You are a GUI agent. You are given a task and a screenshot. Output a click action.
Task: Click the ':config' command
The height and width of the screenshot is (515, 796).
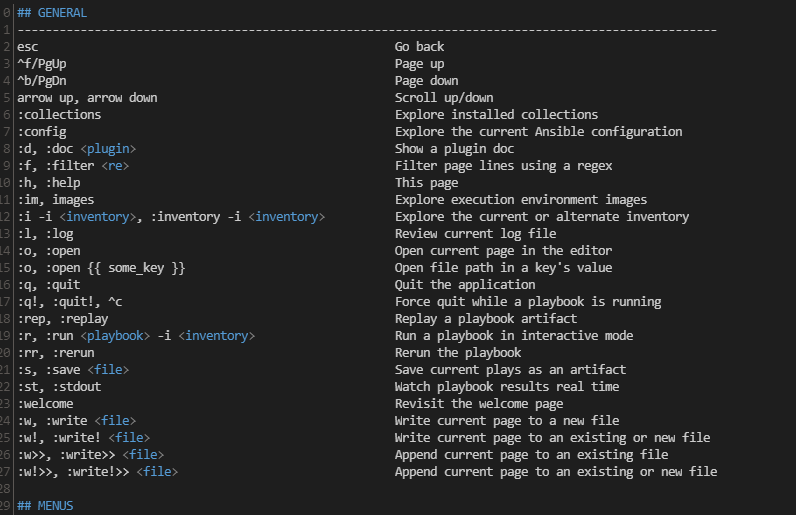pos(42,132)
